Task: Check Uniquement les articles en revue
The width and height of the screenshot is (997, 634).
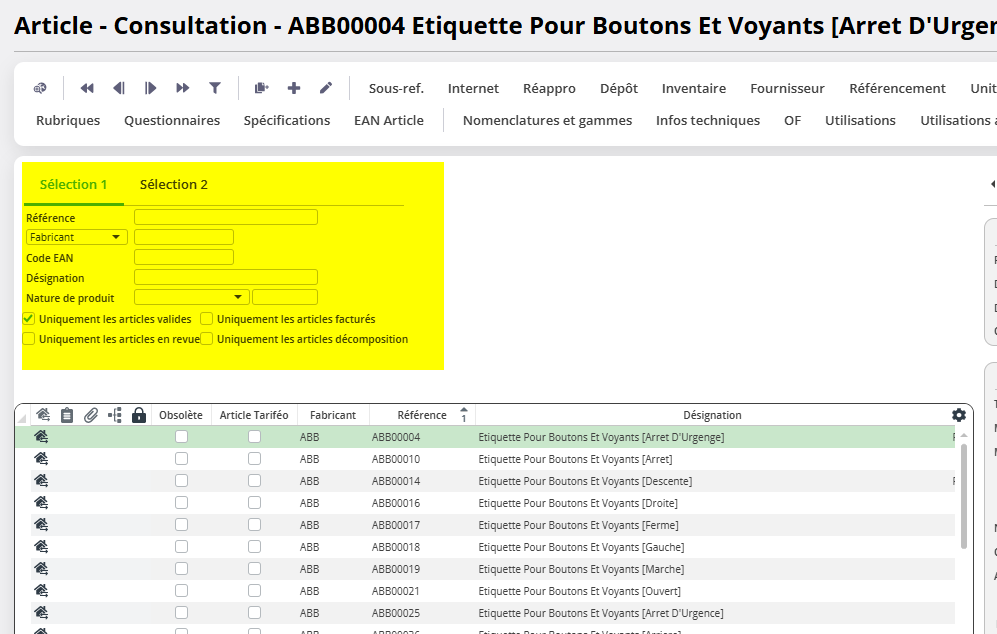Action: pos(29,339)
